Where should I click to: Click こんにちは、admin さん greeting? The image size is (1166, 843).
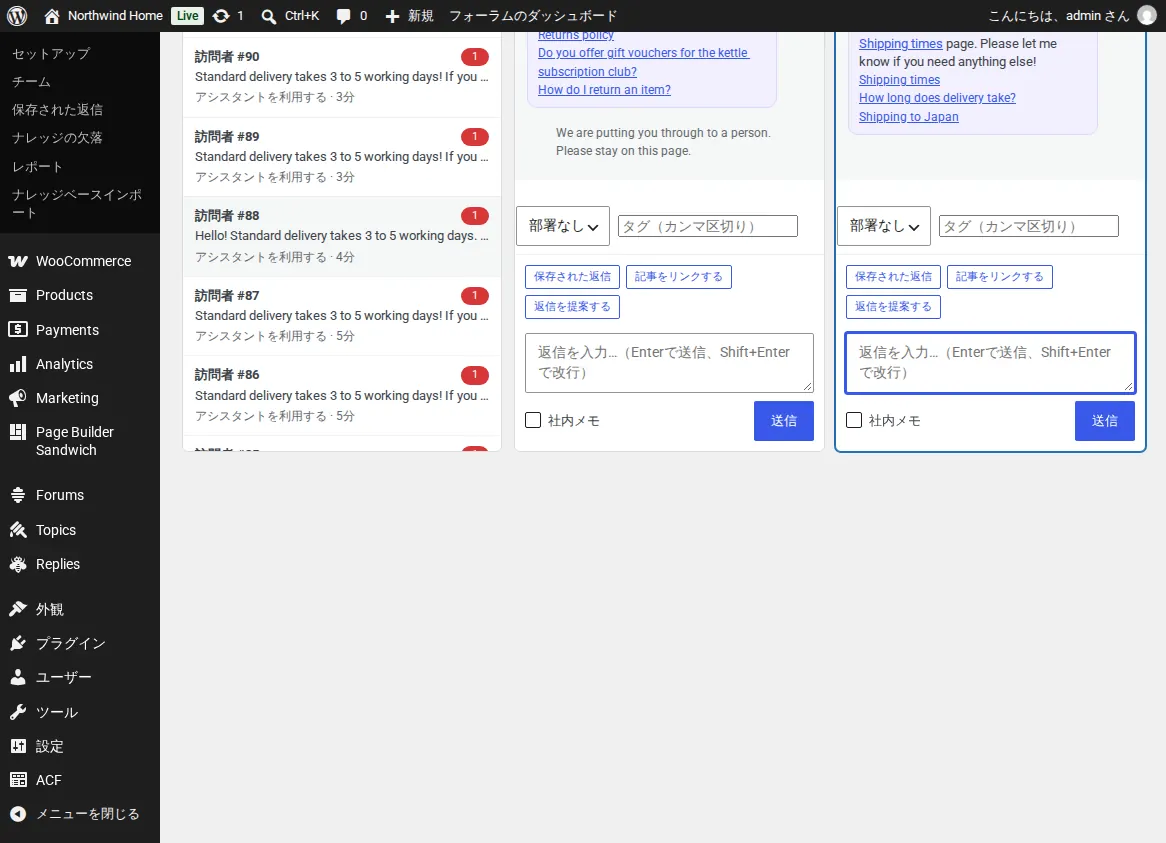click(x=1058, y=16)
